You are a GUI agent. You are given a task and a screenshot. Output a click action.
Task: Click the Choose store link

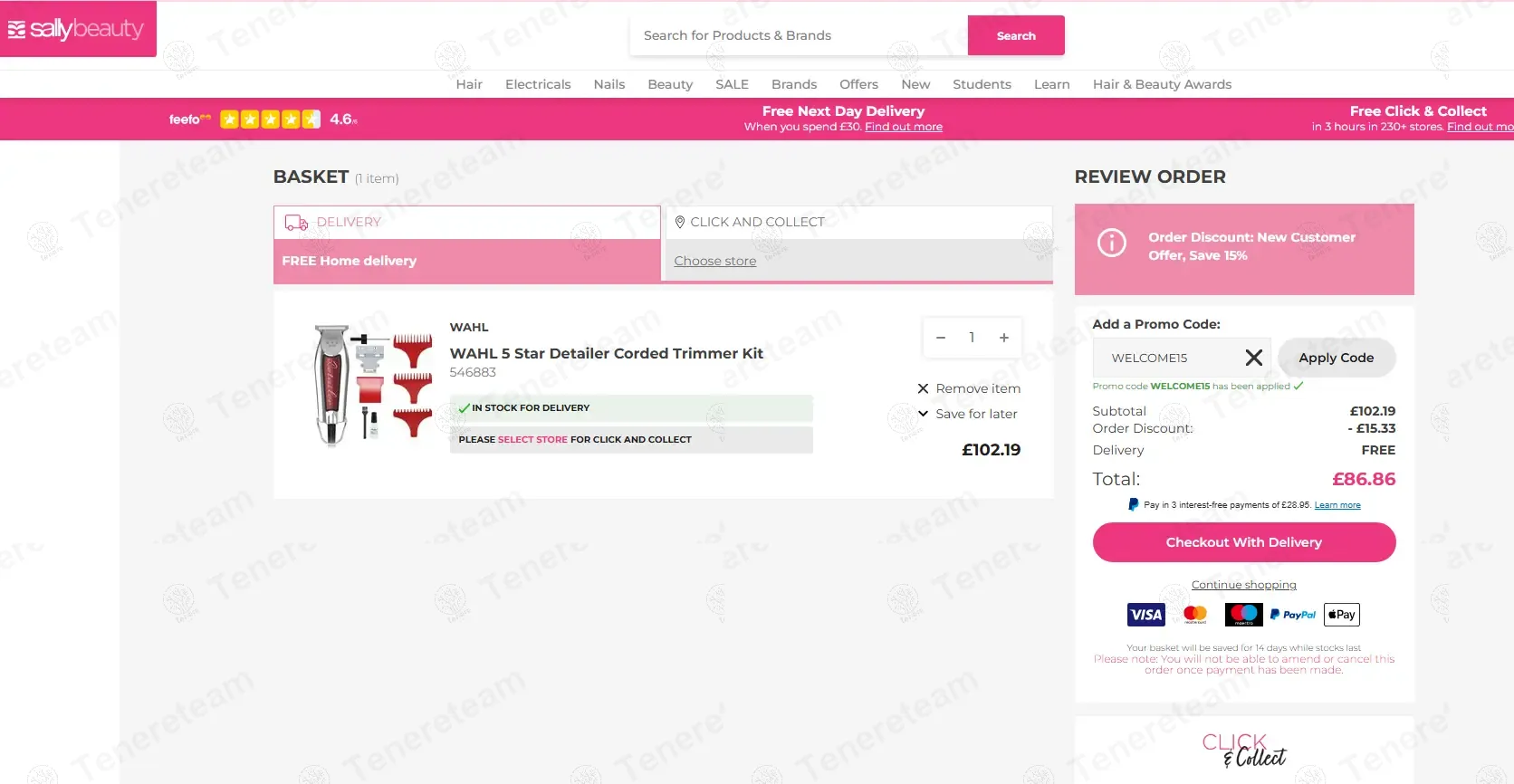pyautogui.click(x=714, y=261)
